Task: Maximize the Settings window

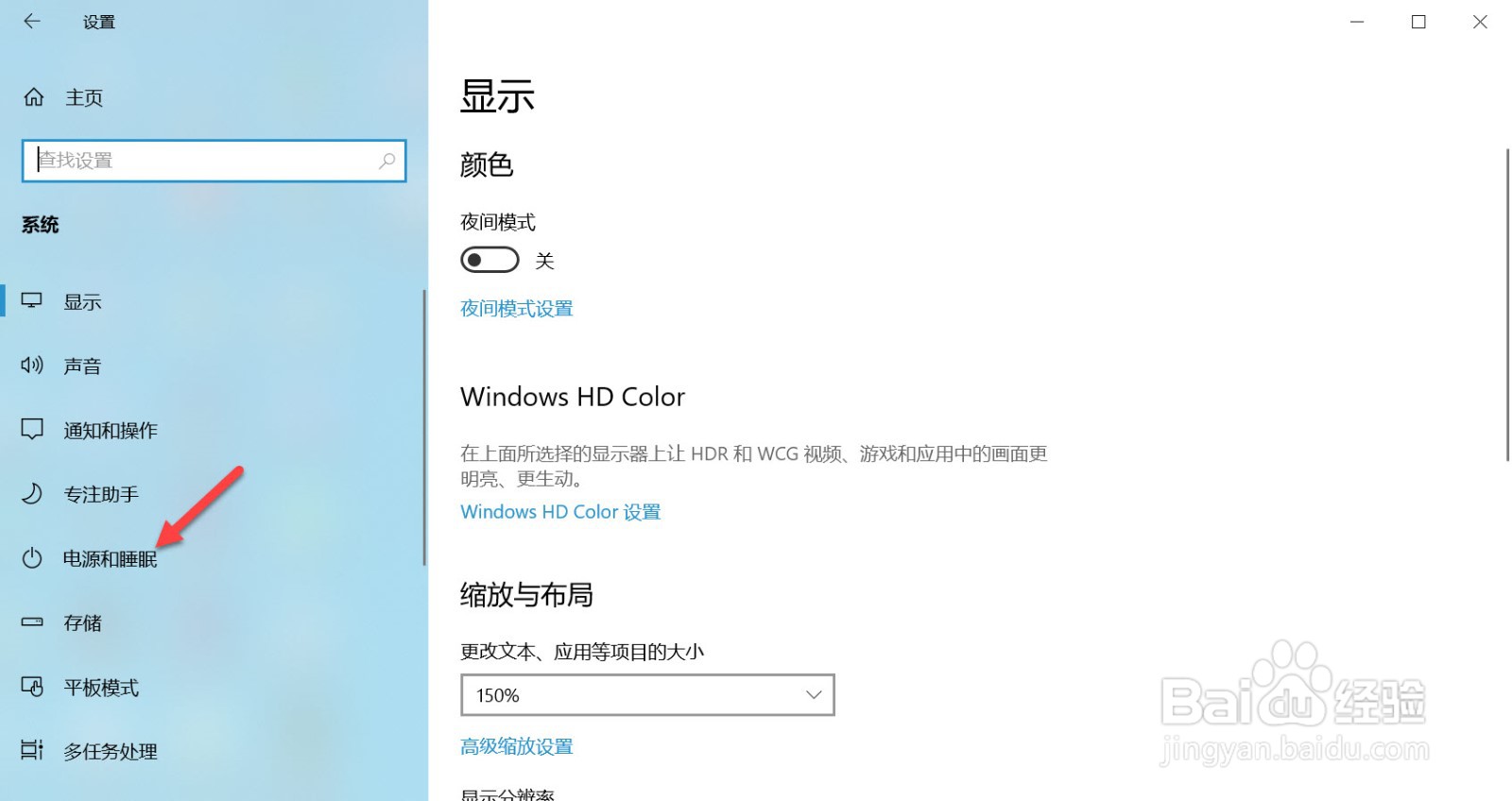Action: [1418, 22]
